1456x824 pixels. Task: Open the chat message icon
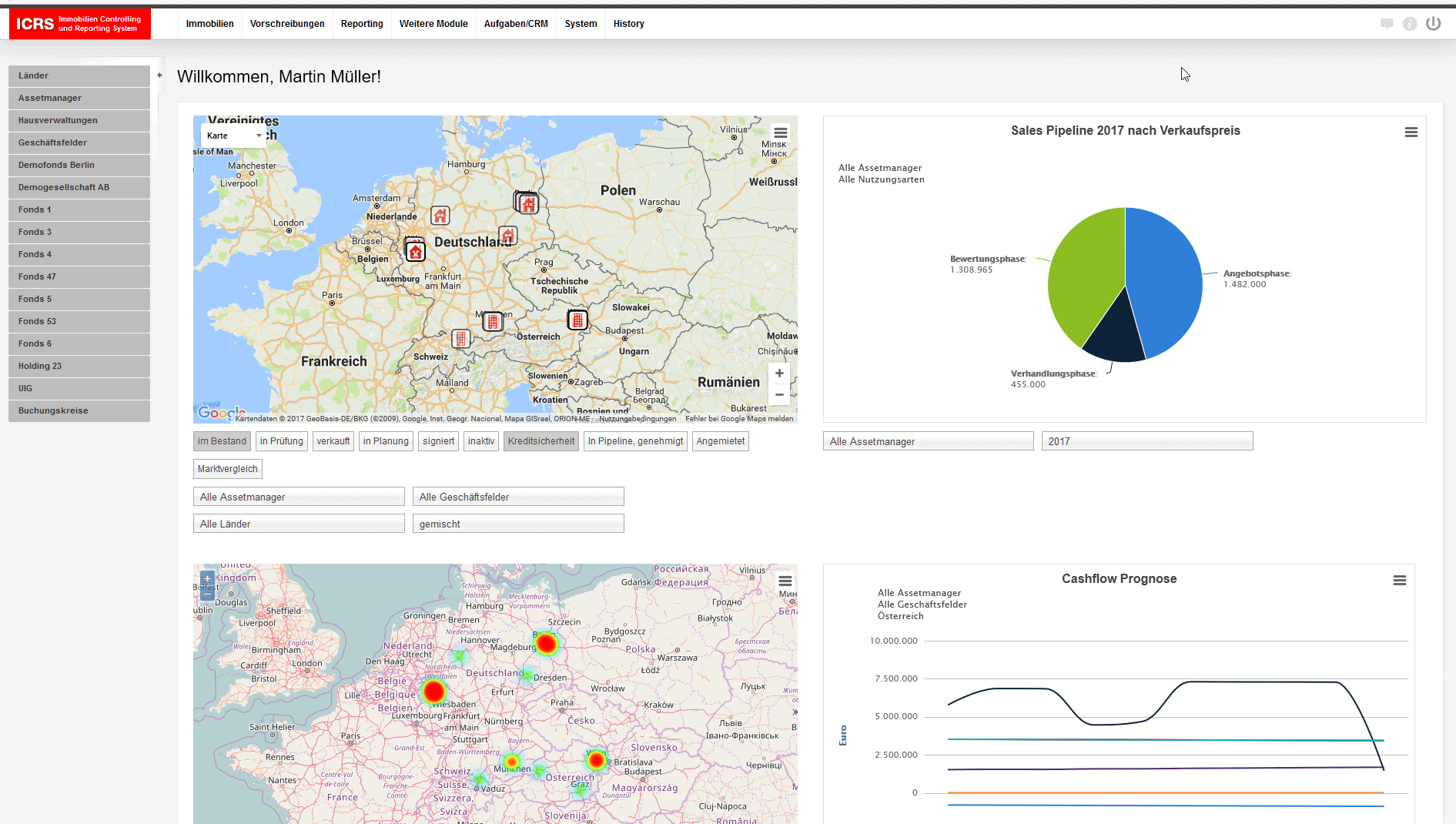coord(1387,24)
